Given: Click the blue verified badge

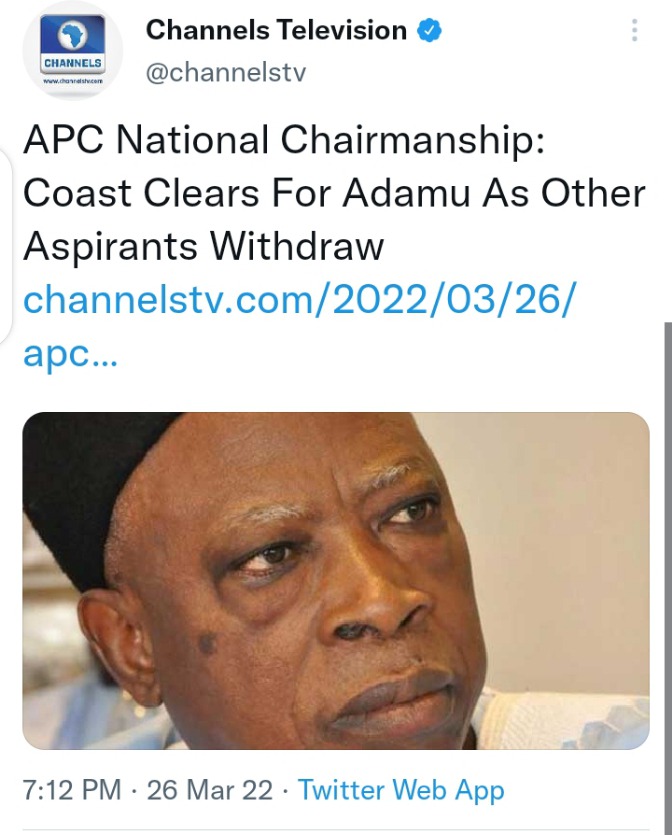Looking at the screenshot, I should [x=429, y=31].
